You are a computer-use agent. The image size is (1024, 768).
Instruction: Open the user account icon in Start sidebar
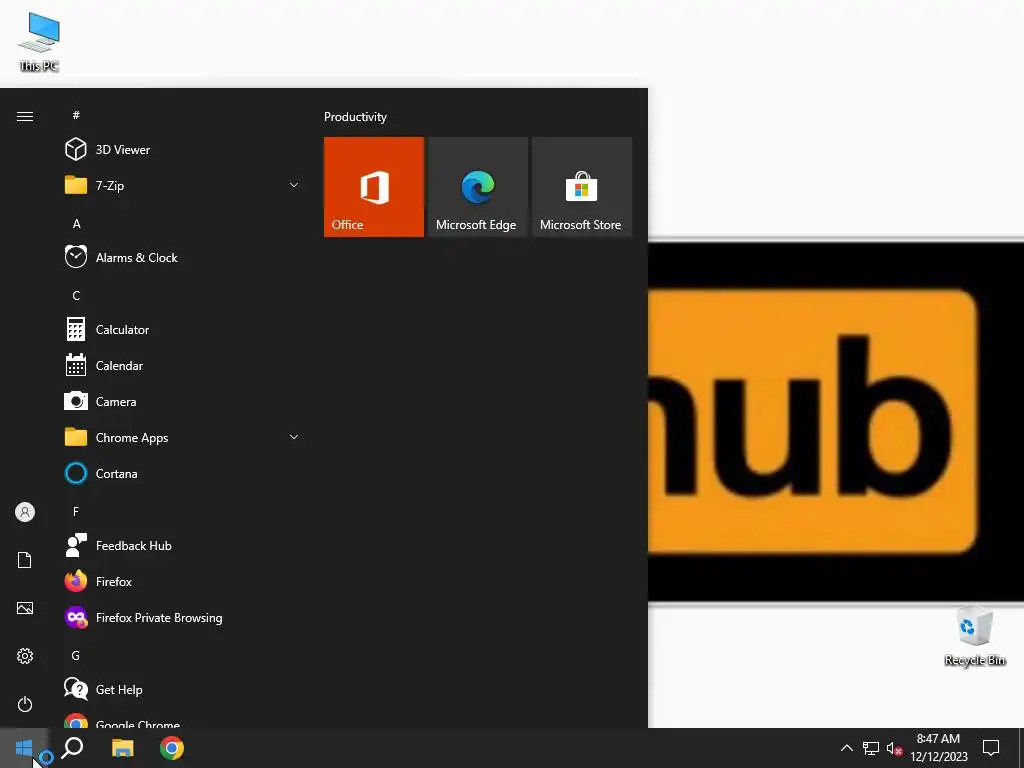(25, 512)
